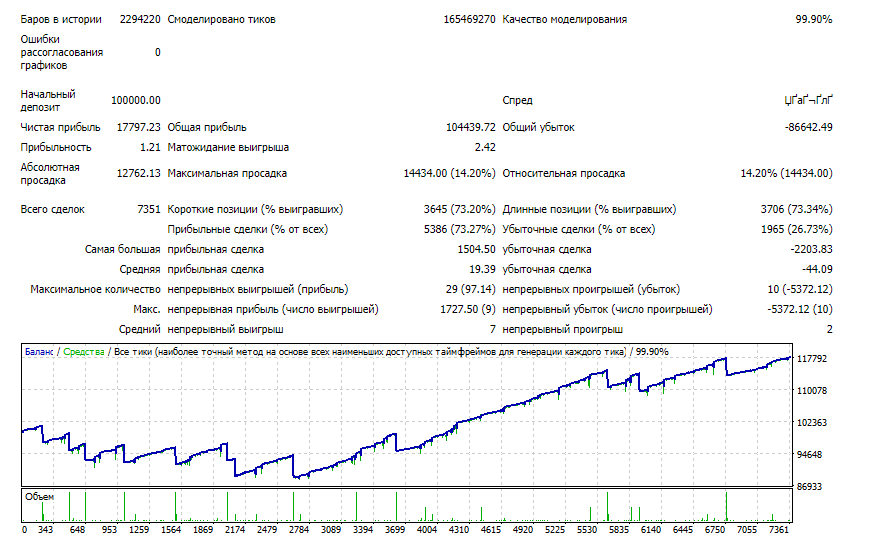The width and height of the screenshot is (882, 539).
Task: Click x-axis trade number 7361
Action: (x=779, y=530)
